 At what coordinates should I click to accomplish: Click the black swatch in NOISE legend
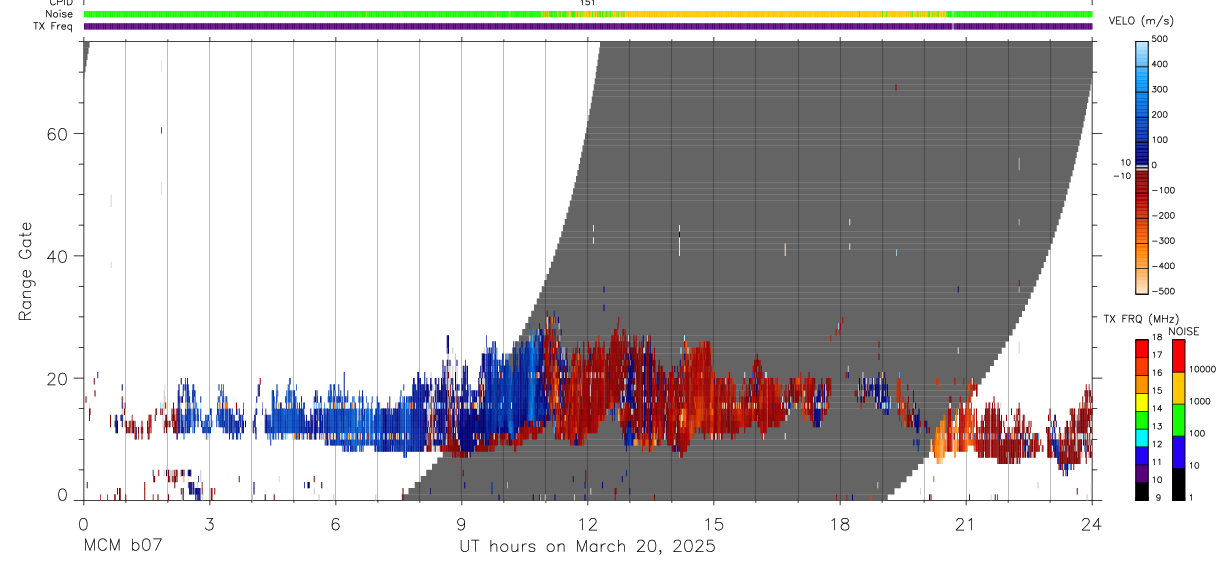point(1178,484)
